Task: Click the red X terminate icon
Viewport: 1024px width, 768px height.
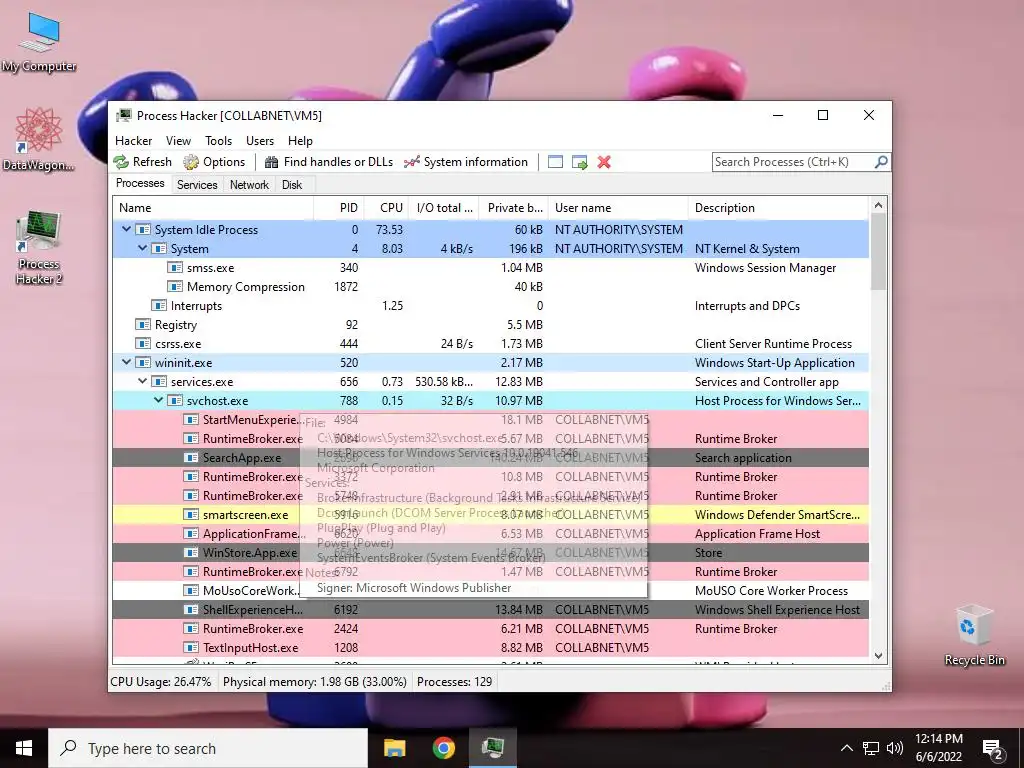Action: 604,162
